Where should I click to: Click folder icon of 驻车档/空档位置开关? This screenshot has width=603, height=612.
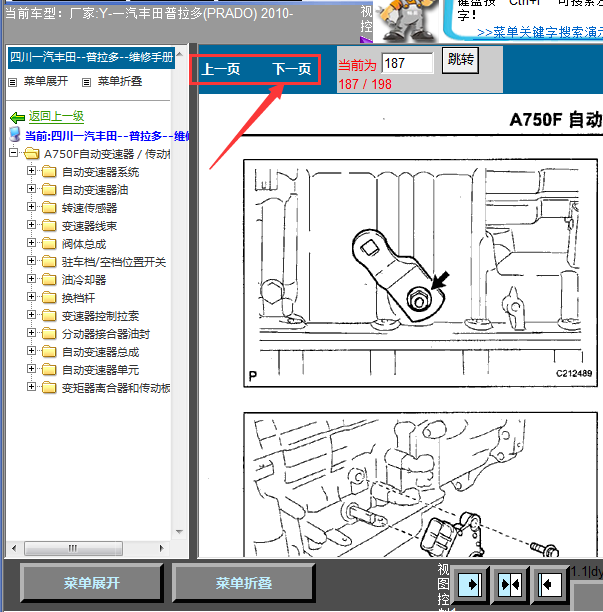tap(49, 261)
